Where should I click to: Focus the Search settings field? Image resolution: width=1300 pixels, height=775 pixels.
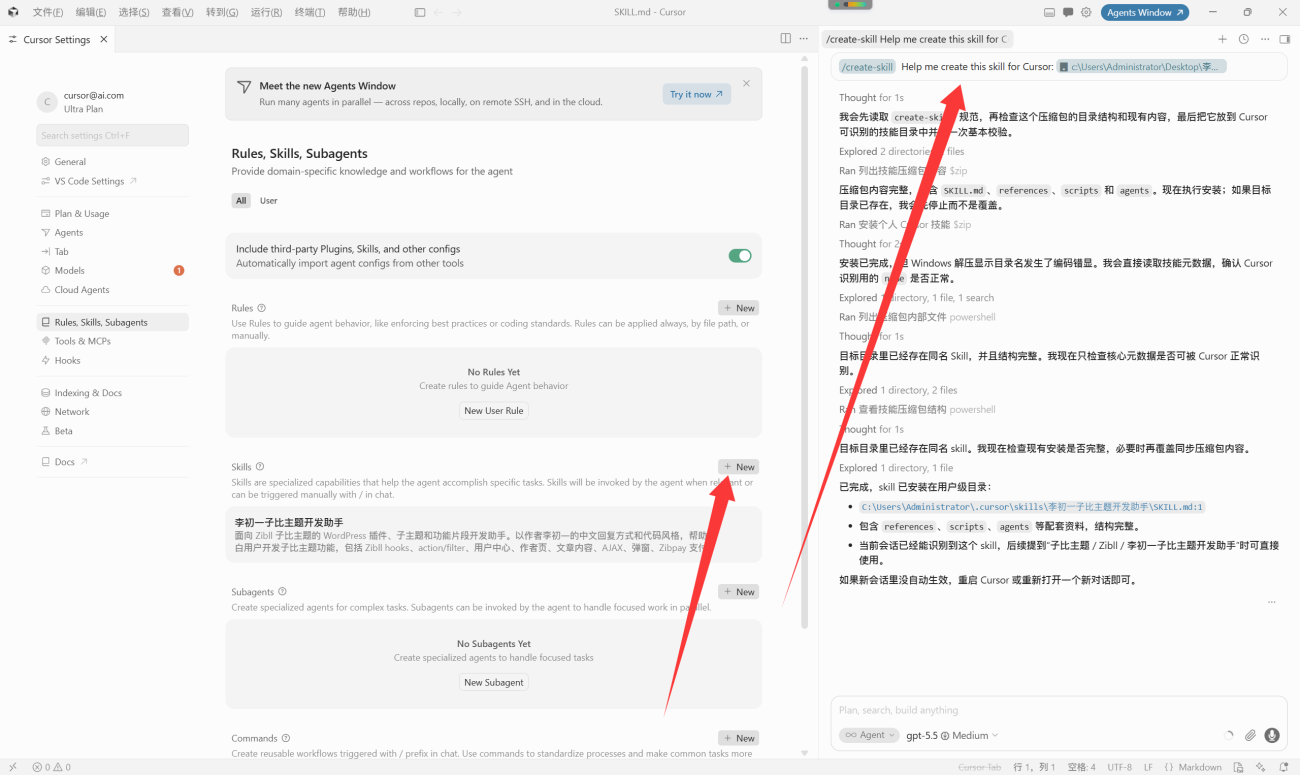pos(113,135)
